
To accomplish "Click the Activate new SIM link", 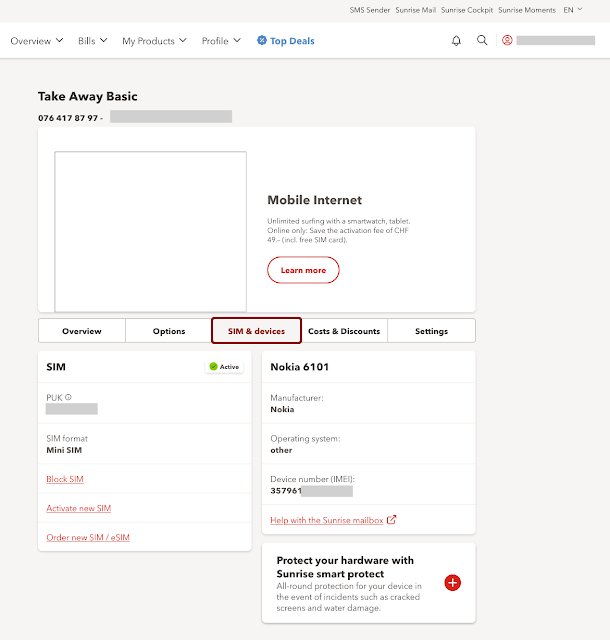I will [78, 508].
